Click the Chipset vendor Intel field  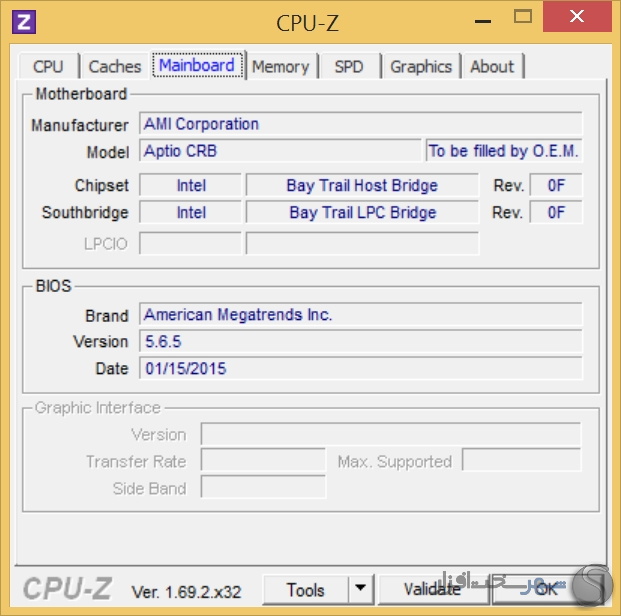pos(190,185)
